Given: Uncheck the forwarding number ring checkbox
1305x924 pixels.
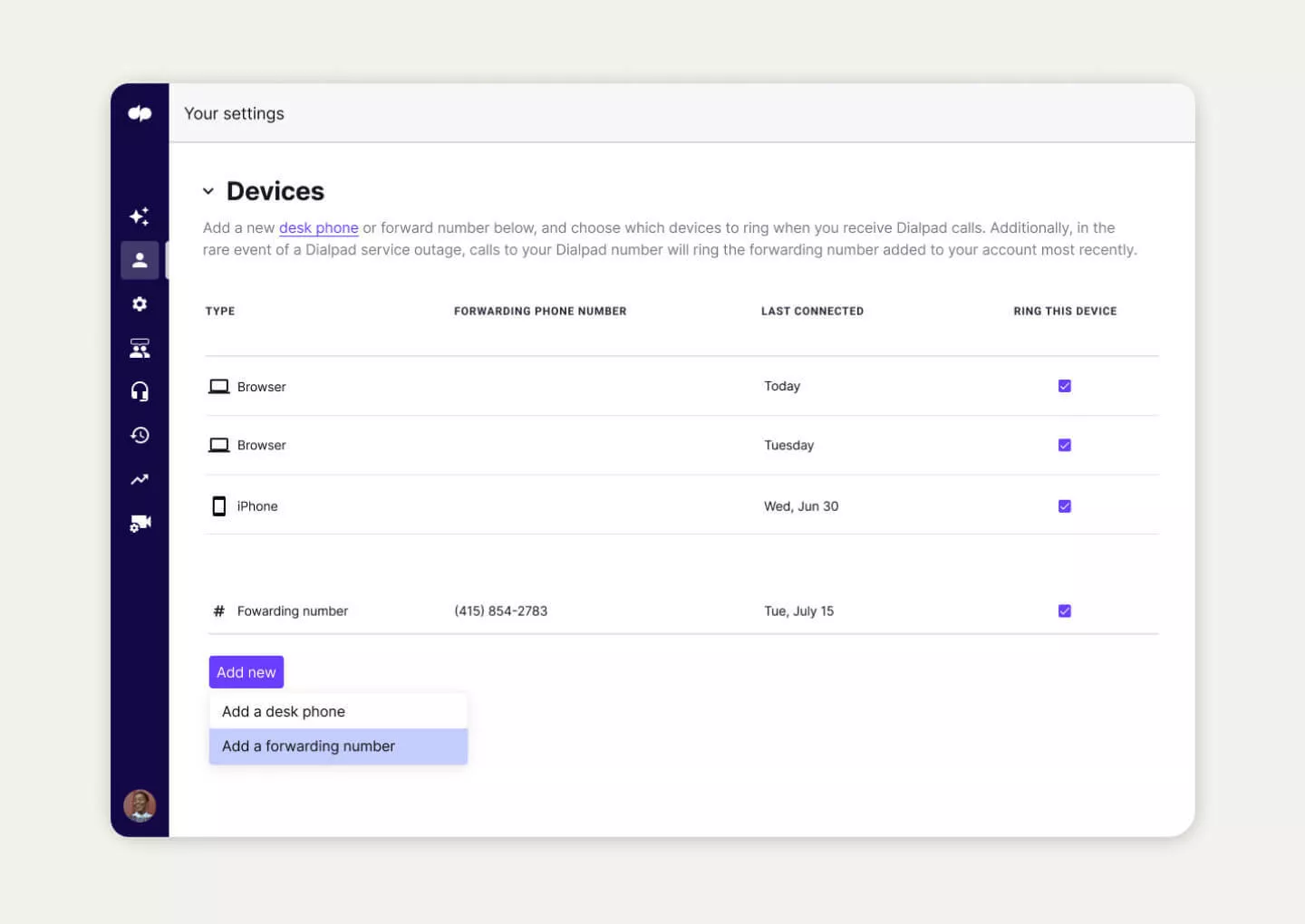Looking at the screenshot, I should 1065,611.
